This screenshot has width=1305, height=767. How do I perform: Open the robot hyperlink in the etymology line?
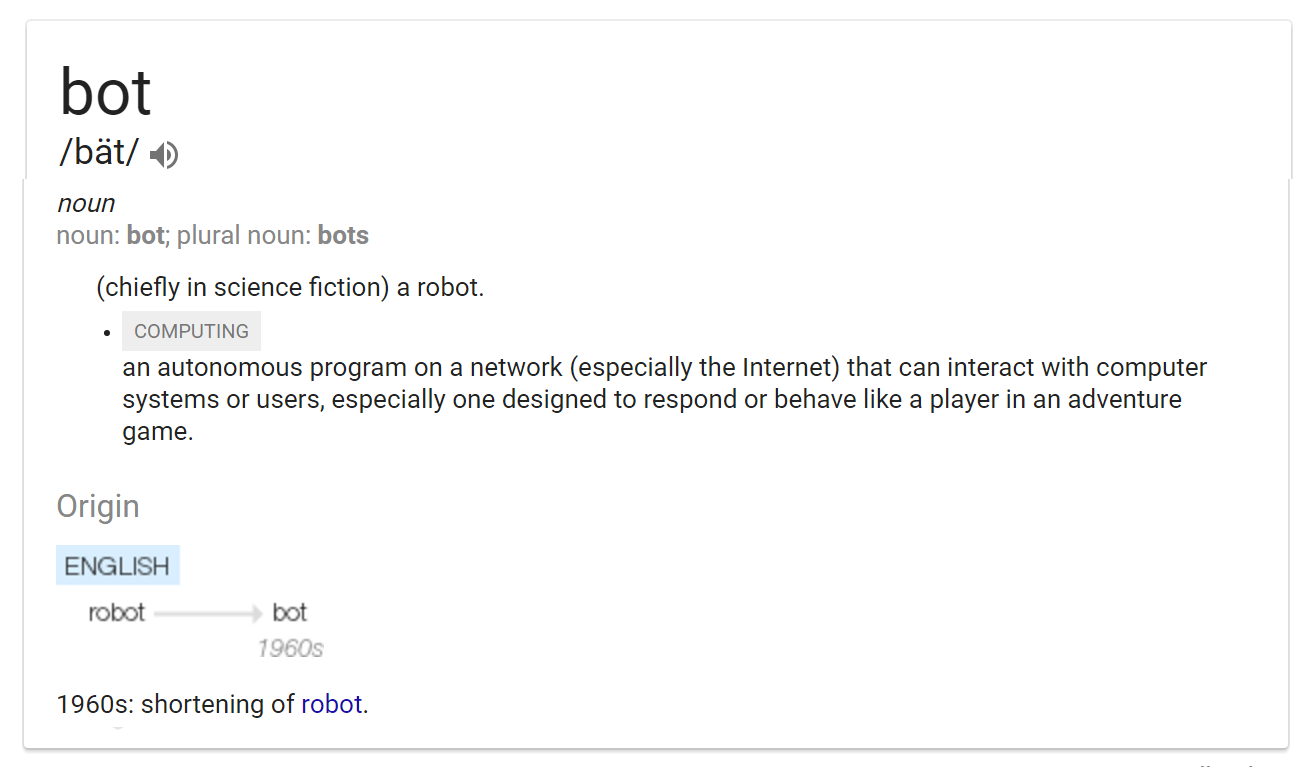[331, 704]
